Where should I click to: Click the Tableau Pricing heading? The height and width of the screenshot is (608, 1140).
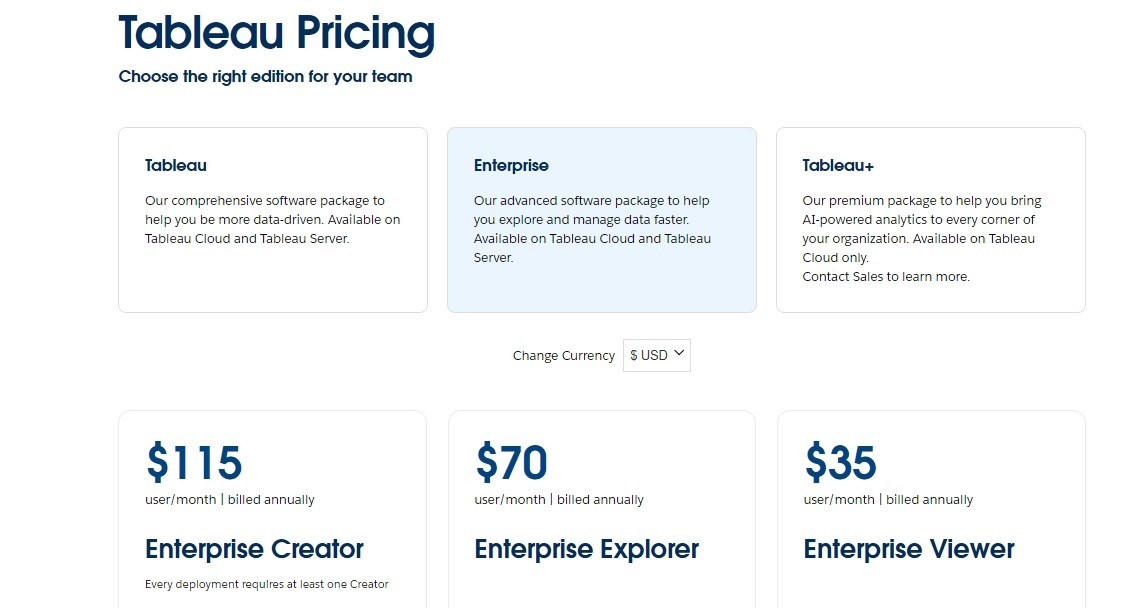tap(276, 33)
